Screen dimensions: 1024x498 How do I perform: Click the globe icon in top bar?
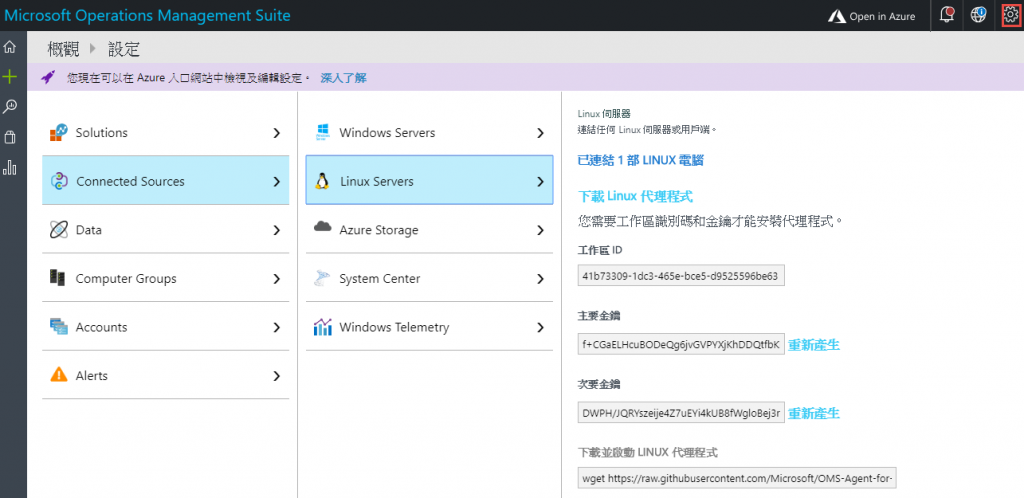click(x=978, y=16)
